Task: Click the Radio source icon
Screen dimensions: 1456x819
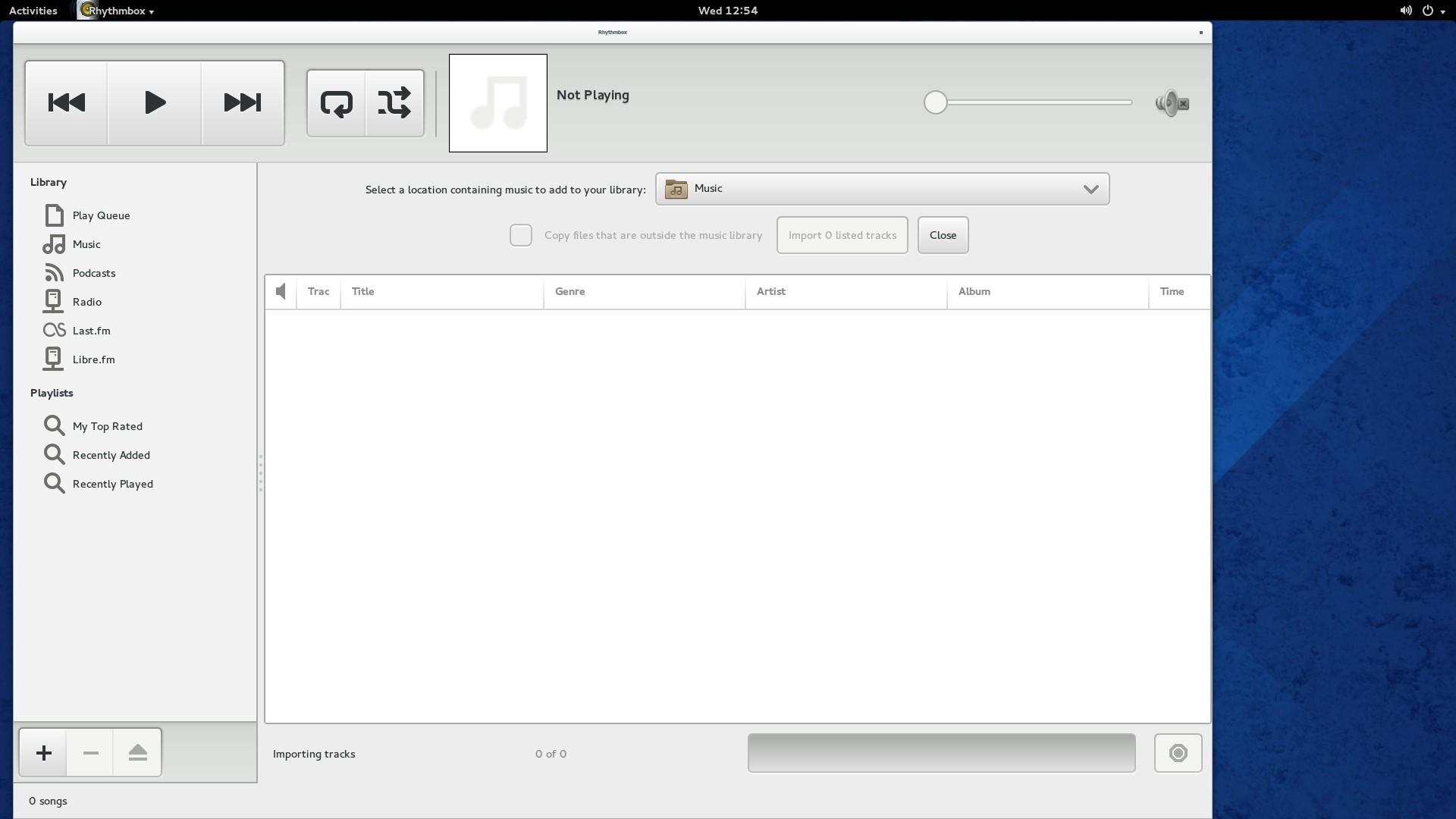Action: (53, 302)
